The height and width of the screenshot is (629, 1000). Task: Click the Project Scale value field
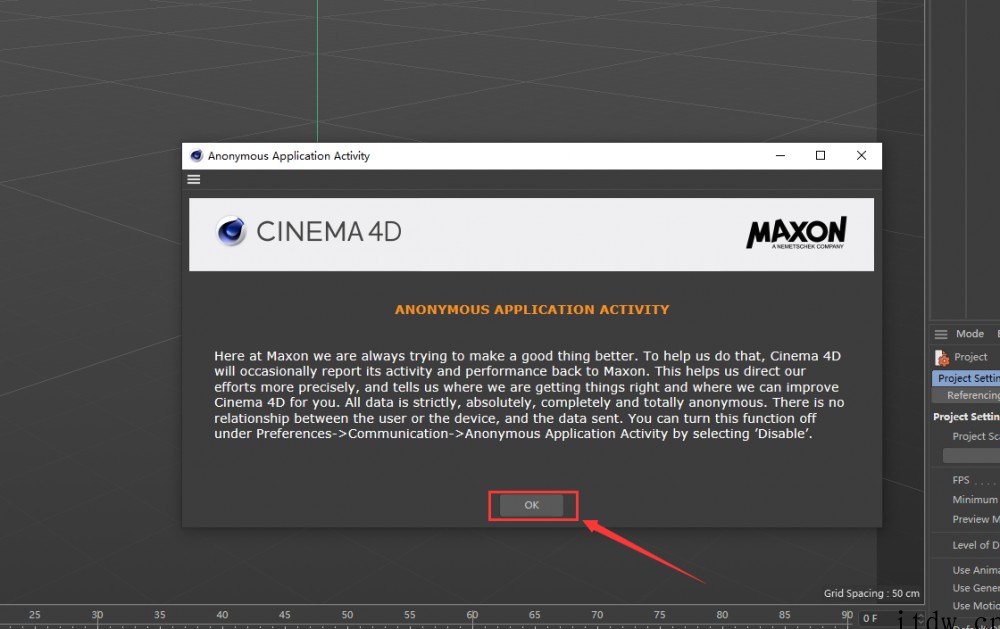(x=970, y=455)
